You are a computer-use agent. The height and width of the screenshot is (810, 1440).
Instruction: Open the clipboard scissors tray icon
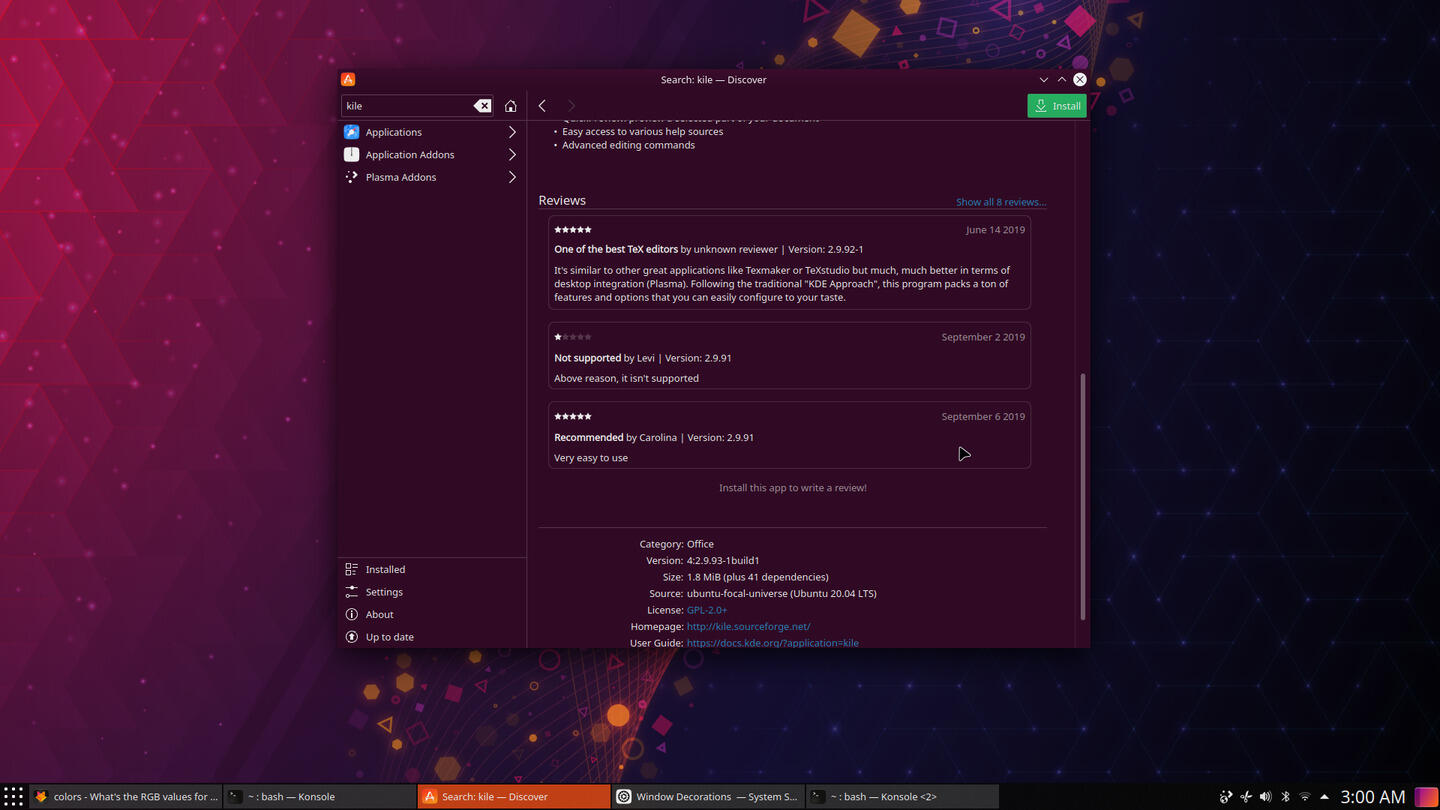click(1246, 797)
